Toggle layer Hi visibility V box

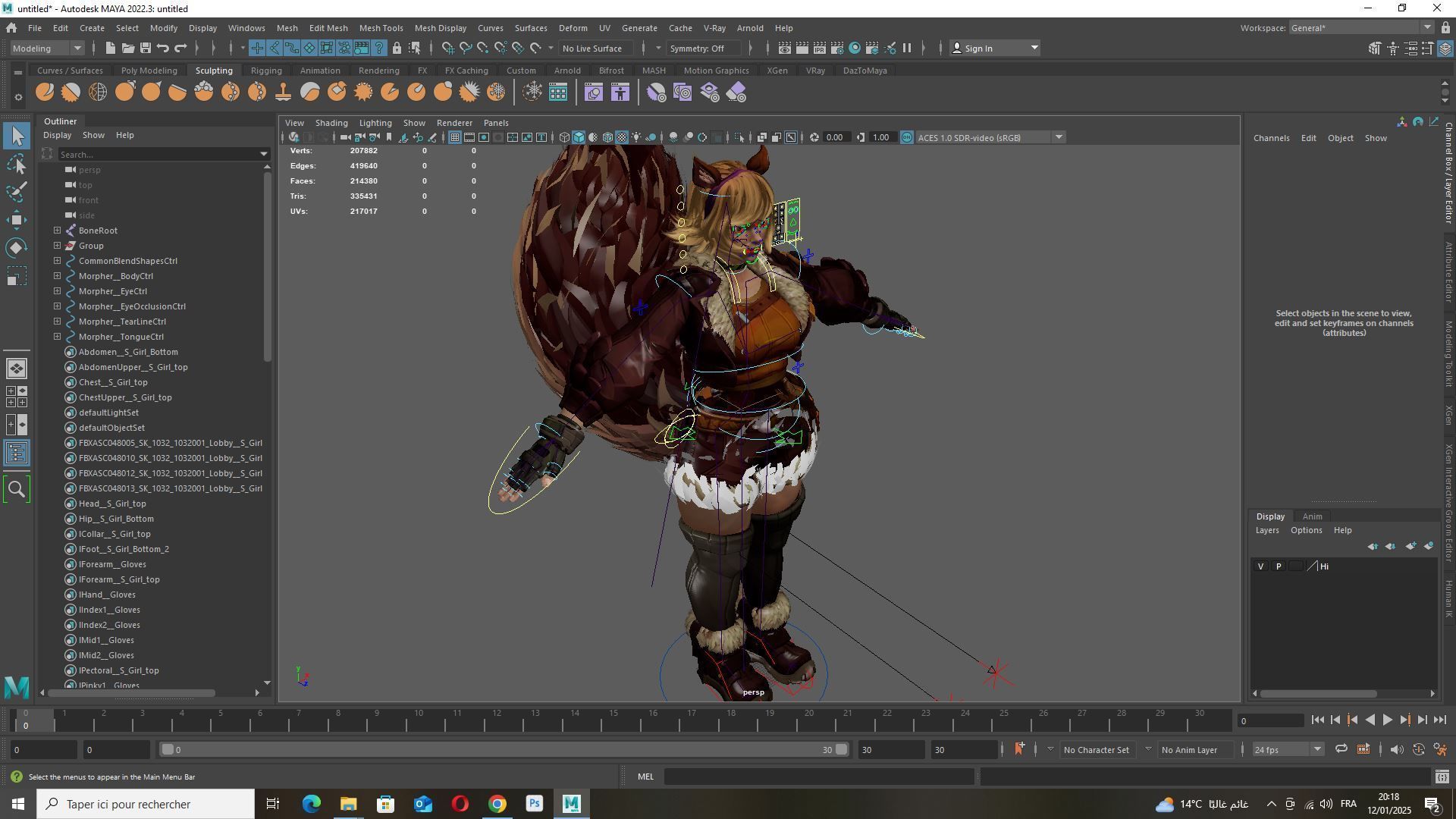[1260, 566]
